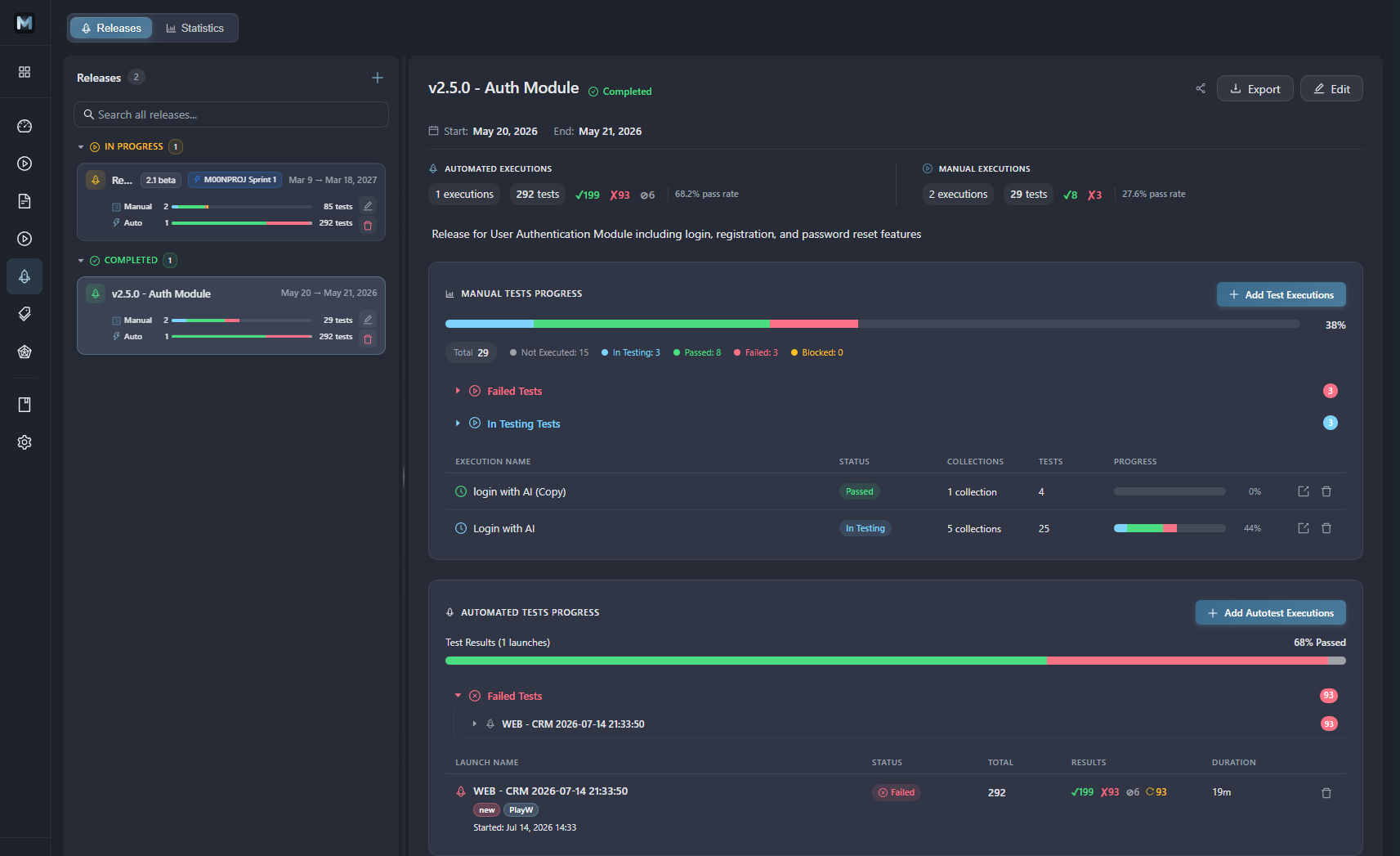
Task: Collapse the IN PROGRESS releases group
Action: click(x=81, y=147)
